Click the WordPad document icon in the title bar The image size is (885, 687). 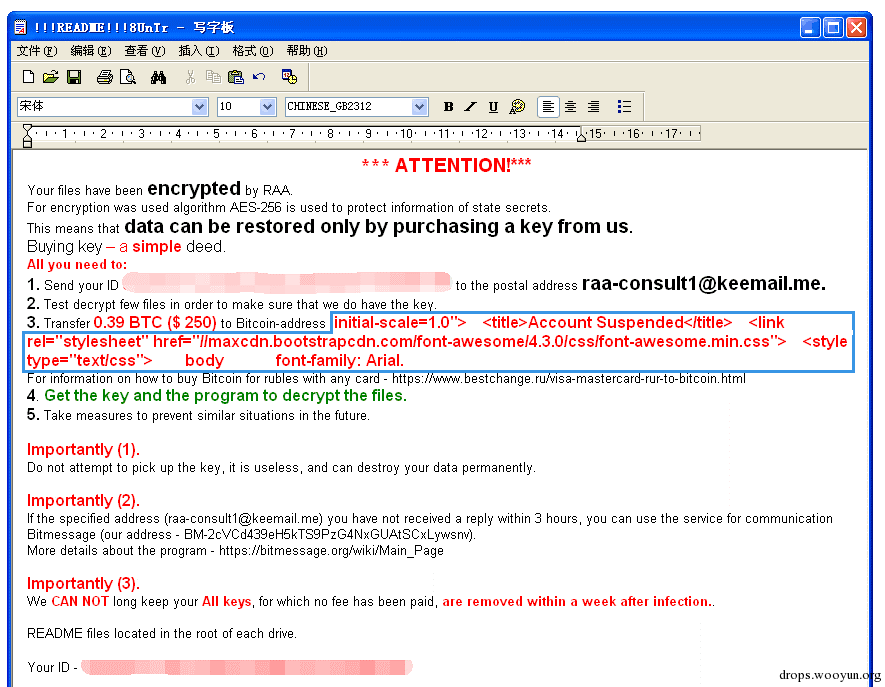[x=21, y=27]
